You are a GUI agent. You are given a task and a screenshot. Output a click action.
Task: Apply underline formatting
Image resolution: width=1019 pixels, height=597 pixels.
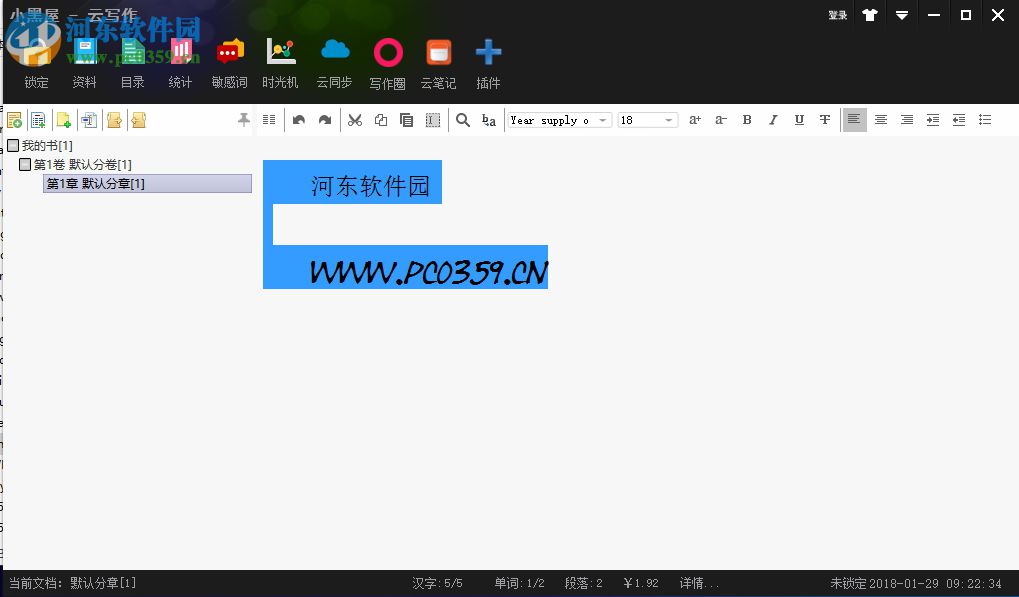coord(799,119)
